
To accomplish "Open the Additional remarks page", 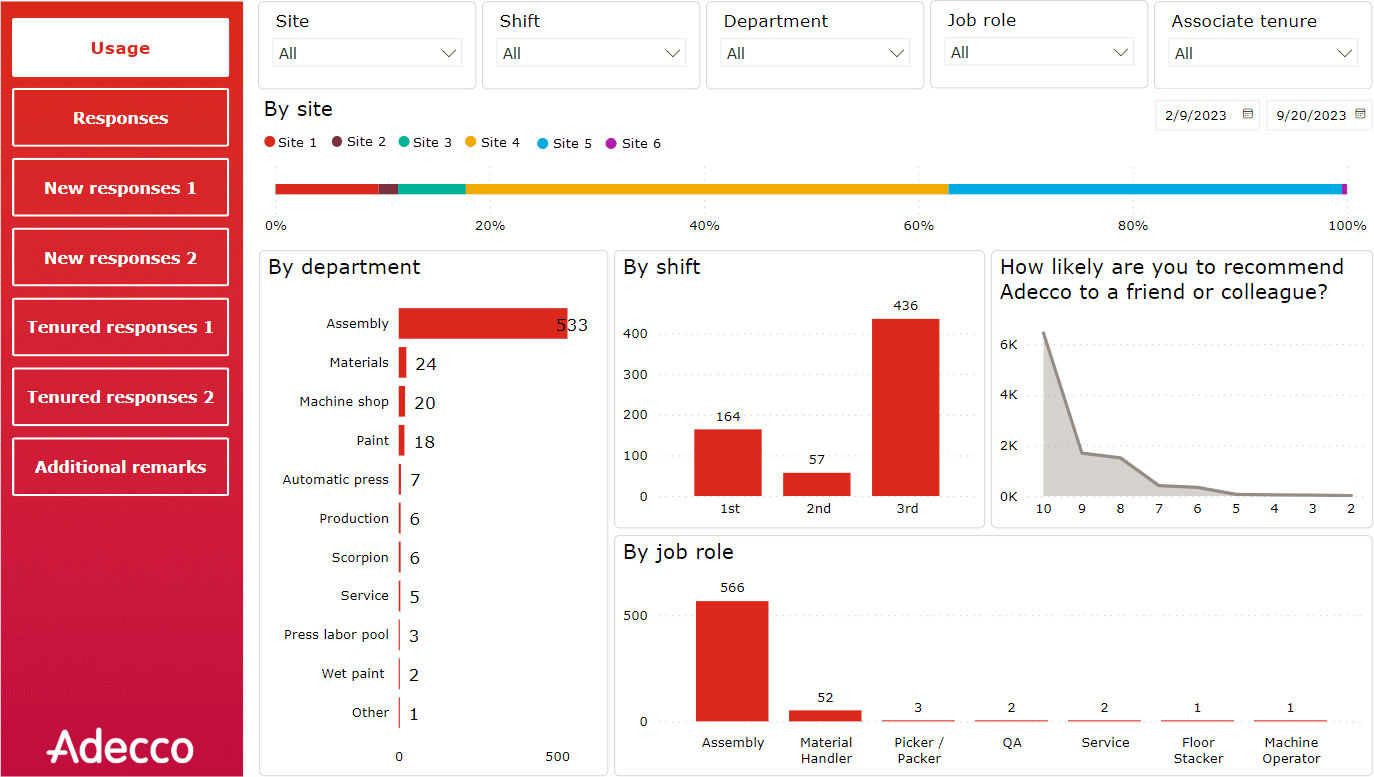I will click(x=120, y=467).
